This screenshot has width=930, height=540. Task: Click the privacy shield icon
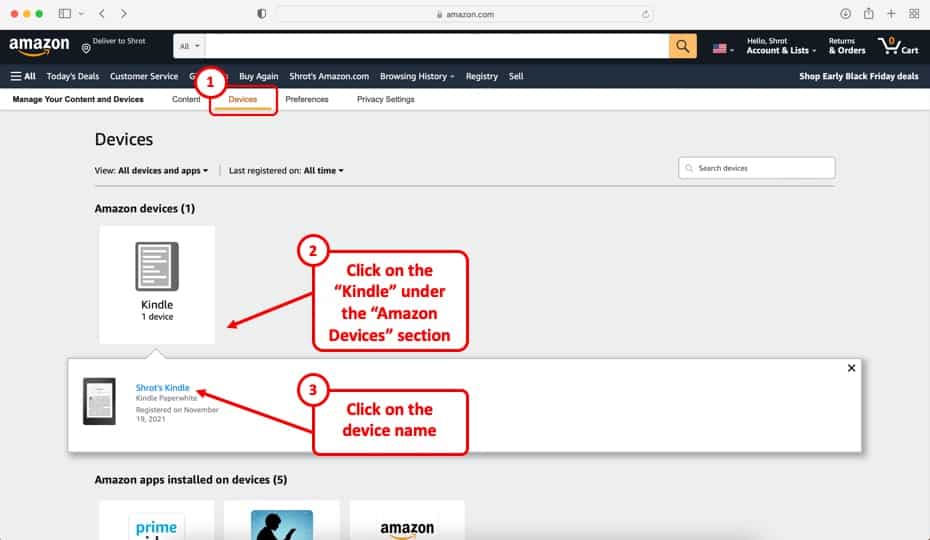tap(262, 14)
